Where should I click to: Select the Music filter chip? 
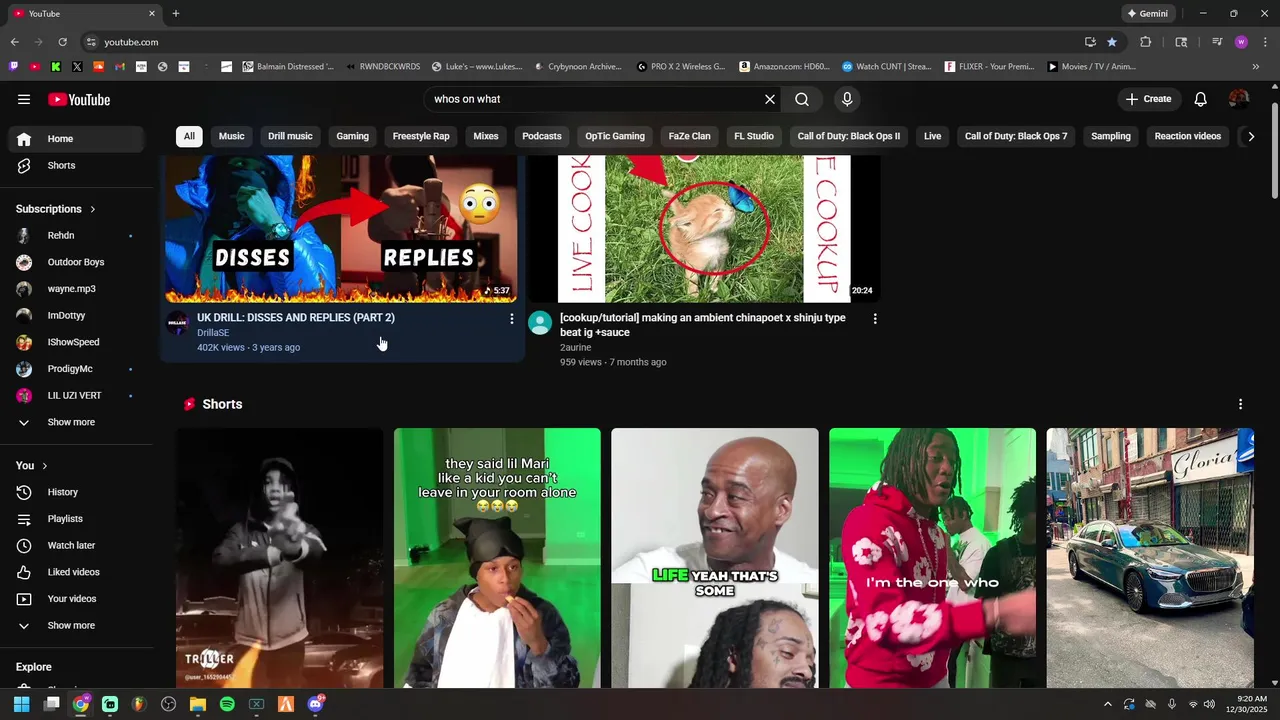point(232,136)
